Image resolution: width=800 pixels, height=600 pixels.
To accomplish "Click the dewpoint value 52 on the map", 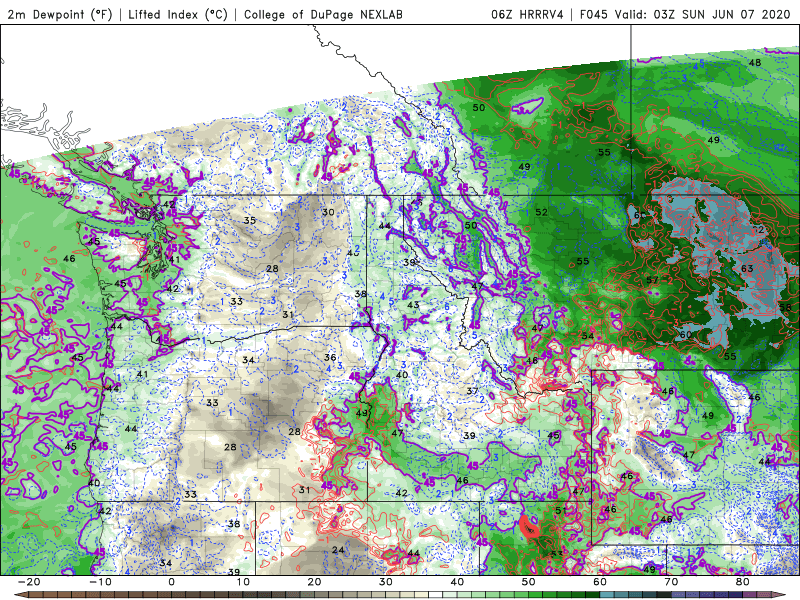I will pyautogui.click(x=541, y=212).
